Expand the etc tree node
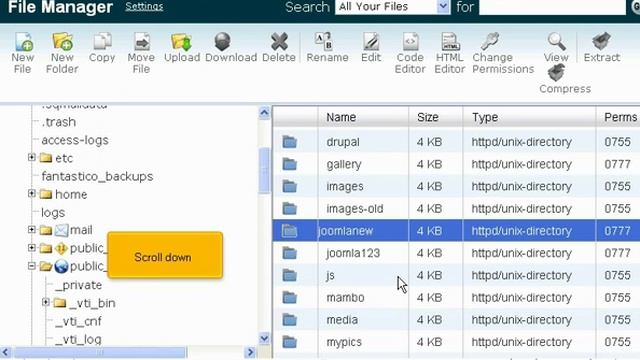640x360 pixels. (x=32, y=157)
